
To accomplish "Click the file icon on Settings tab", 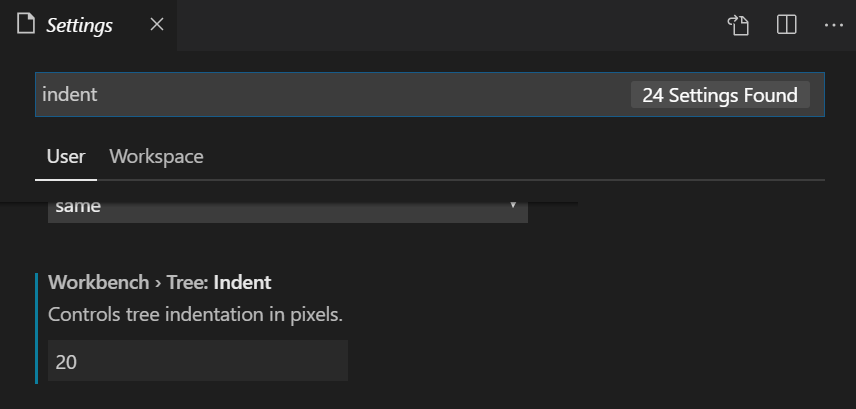I will (x=26, y=25).
